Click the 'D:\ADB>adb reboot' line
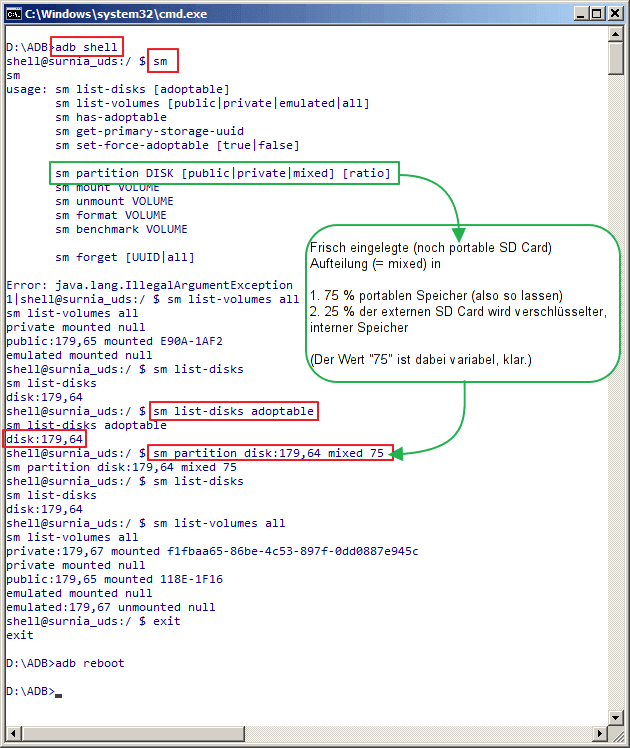Image resolution: width=630 pixels, height=748 pixels. tap(65, 663)
